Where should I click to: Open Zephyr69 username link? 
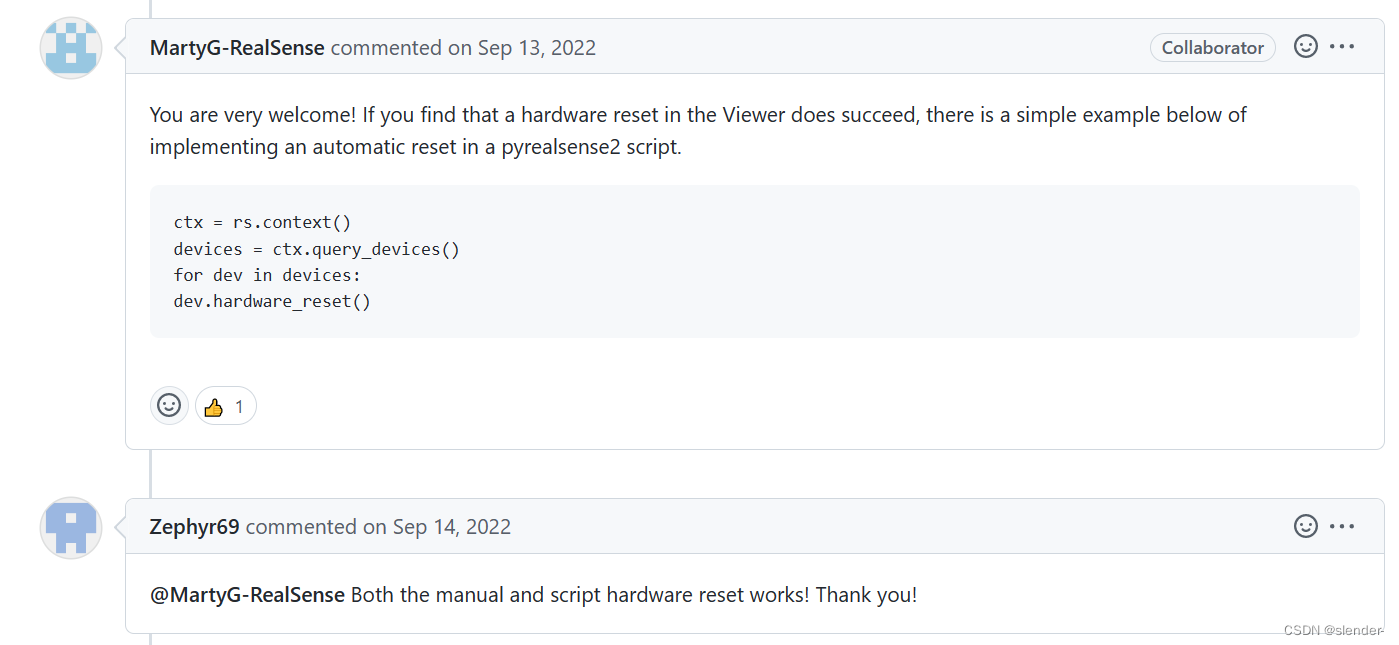click(x=194, y=526)
